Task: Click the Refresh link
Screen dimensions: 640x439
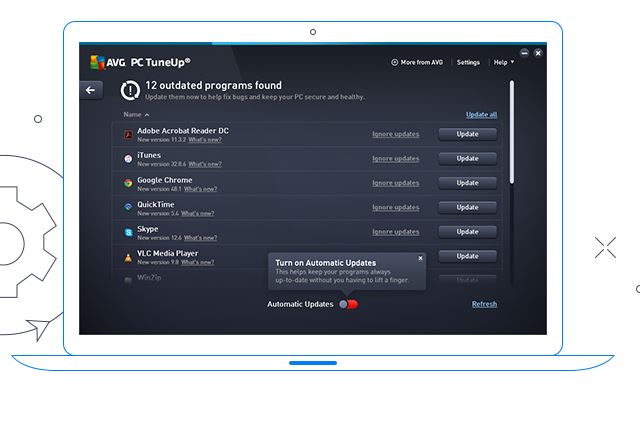Action: click(x=484, y=304)
